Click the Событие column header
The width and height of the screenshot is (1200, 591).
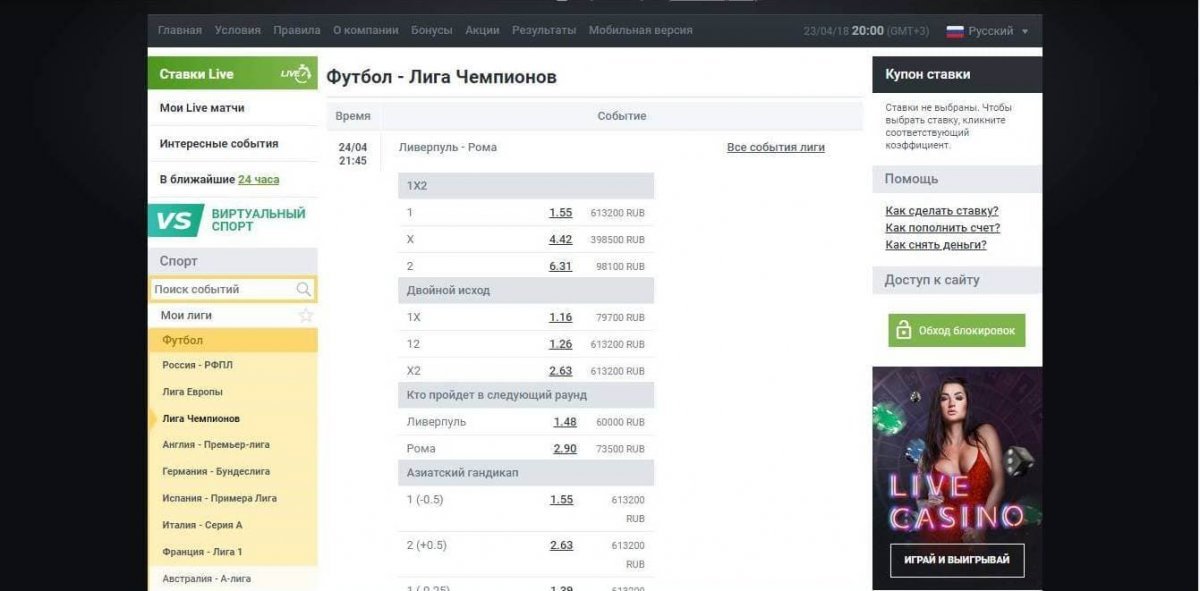[622, 116]
